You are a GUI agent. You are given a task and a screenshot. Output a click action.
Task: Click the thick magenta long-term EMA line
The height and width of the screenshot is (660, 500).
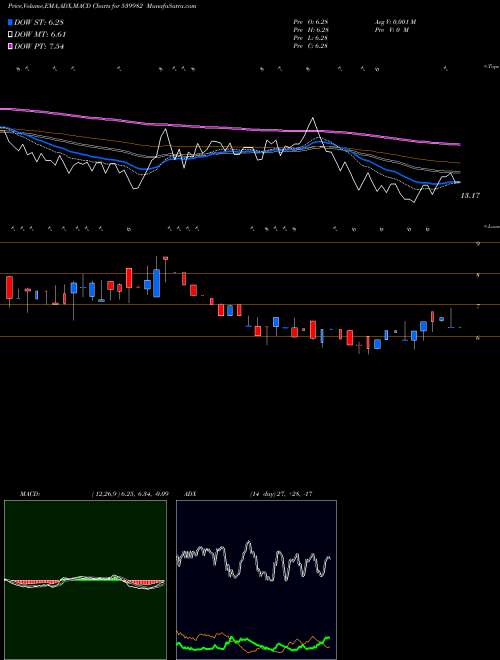[x=229, y=128]
